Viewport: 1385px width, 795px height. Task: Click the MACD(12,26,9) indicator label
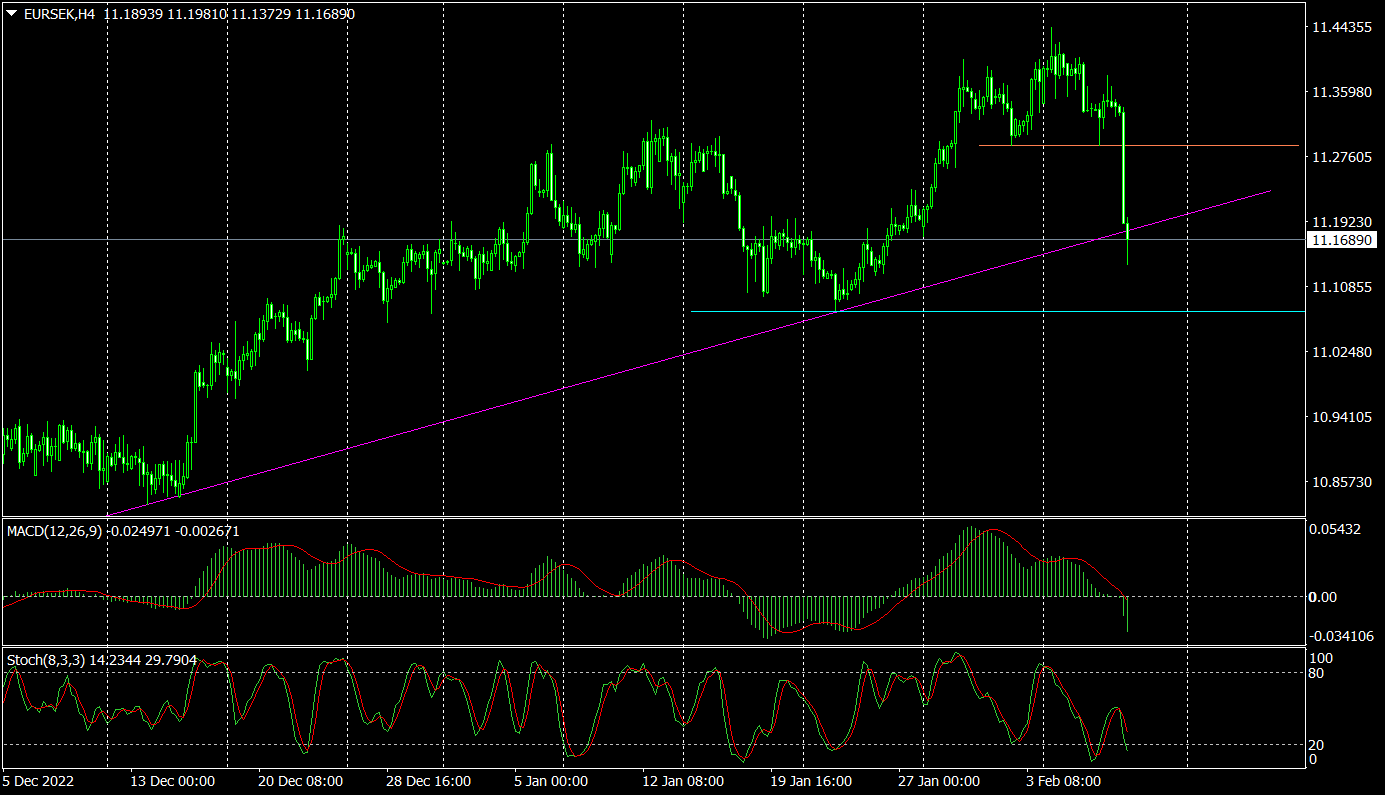point(55,531)
